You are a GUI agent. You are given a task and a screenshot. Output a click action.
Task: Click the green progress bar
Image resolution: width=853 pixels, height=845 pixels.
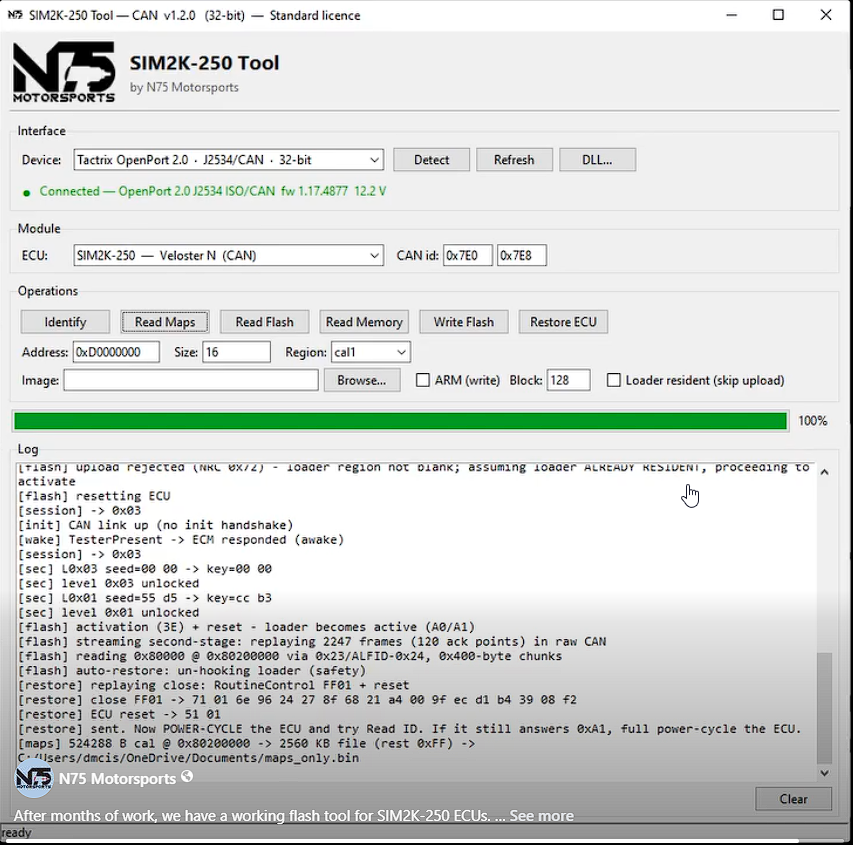pos(400,421)
